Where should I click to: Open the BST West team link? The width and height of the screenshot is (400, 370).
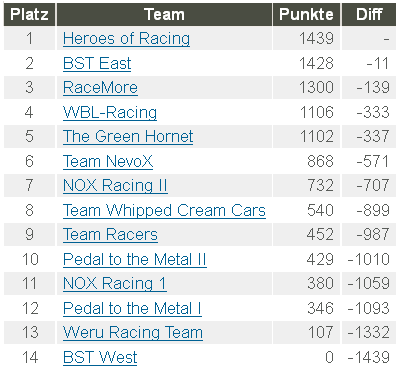click(100, 357)
